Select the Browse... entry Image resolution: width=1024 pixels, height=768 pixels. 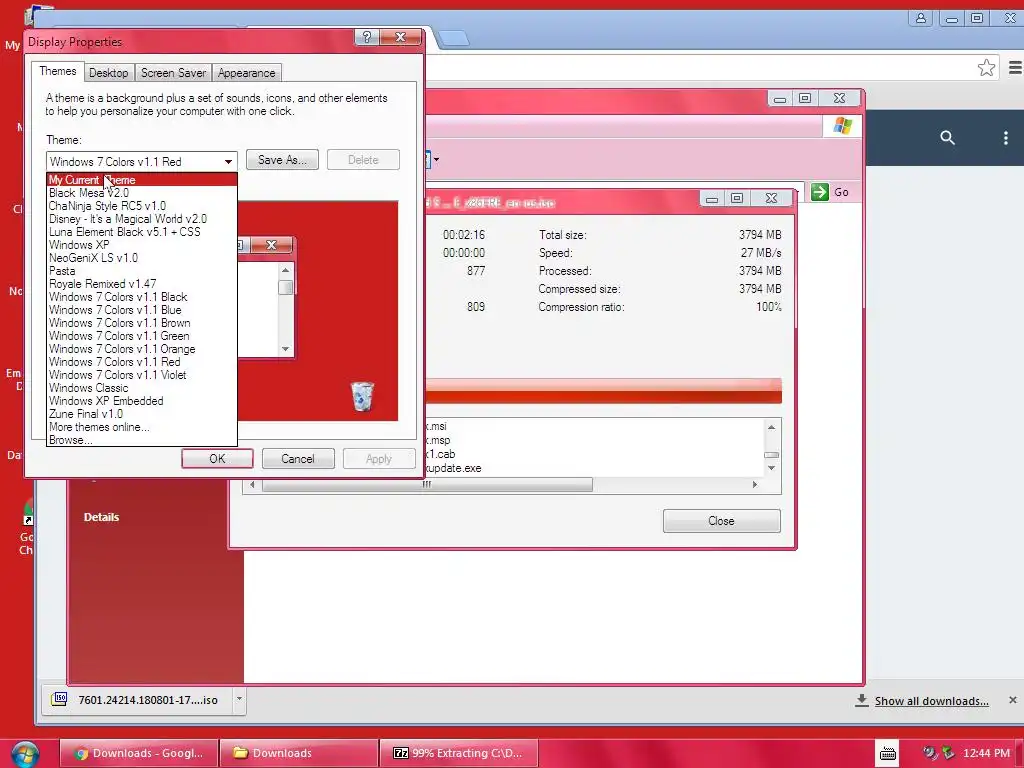142,440
